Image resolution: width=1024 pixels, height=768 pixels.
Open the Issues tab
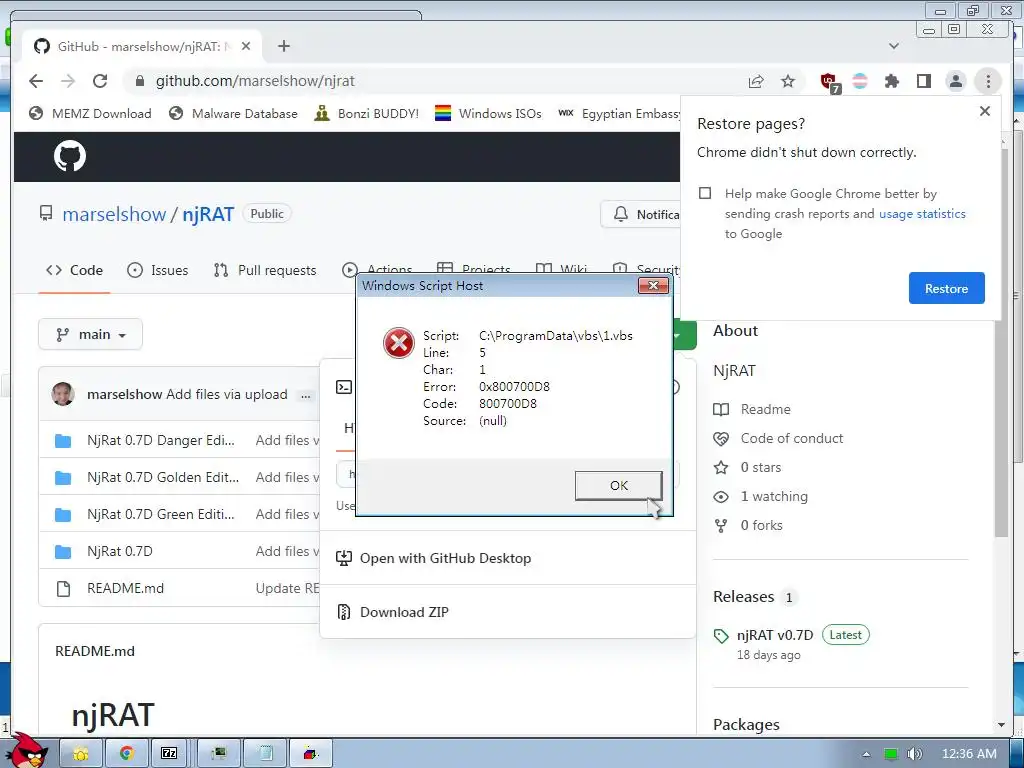click(x=157, y=270)
